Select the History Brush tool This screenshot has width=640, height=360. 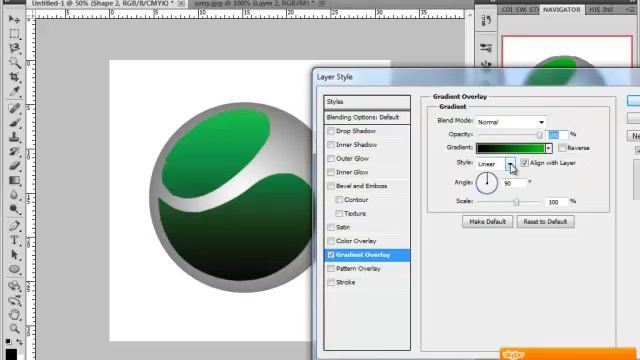click(14, 151)
